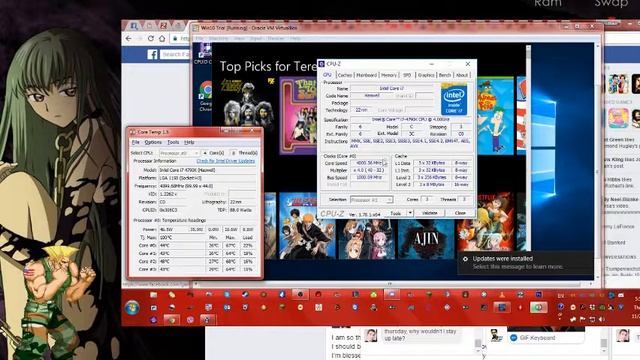Click the Core #0 temperature reading

181,245
